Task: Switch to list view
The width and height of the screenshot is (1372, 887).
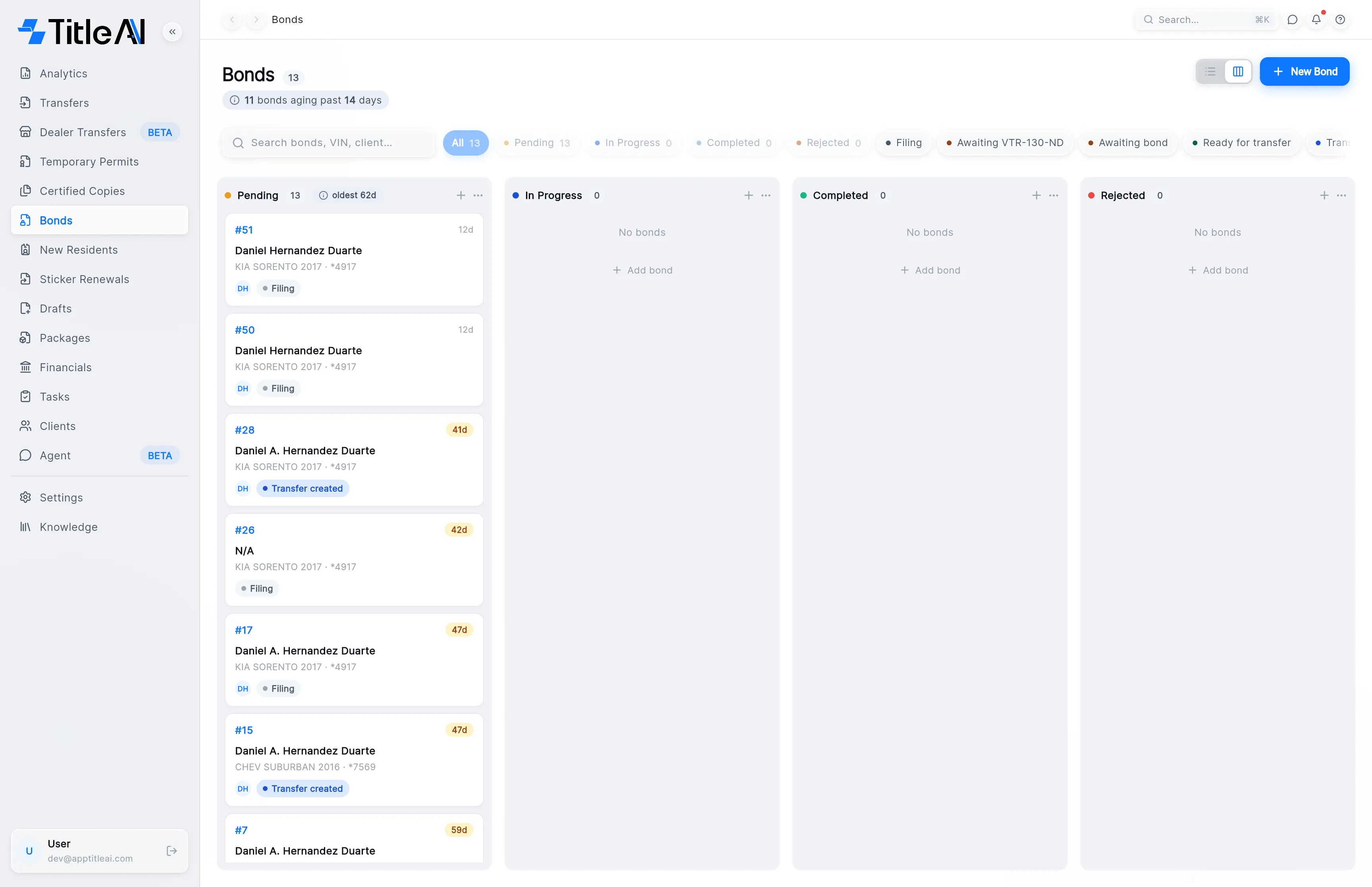Action: click(1210, 71)
